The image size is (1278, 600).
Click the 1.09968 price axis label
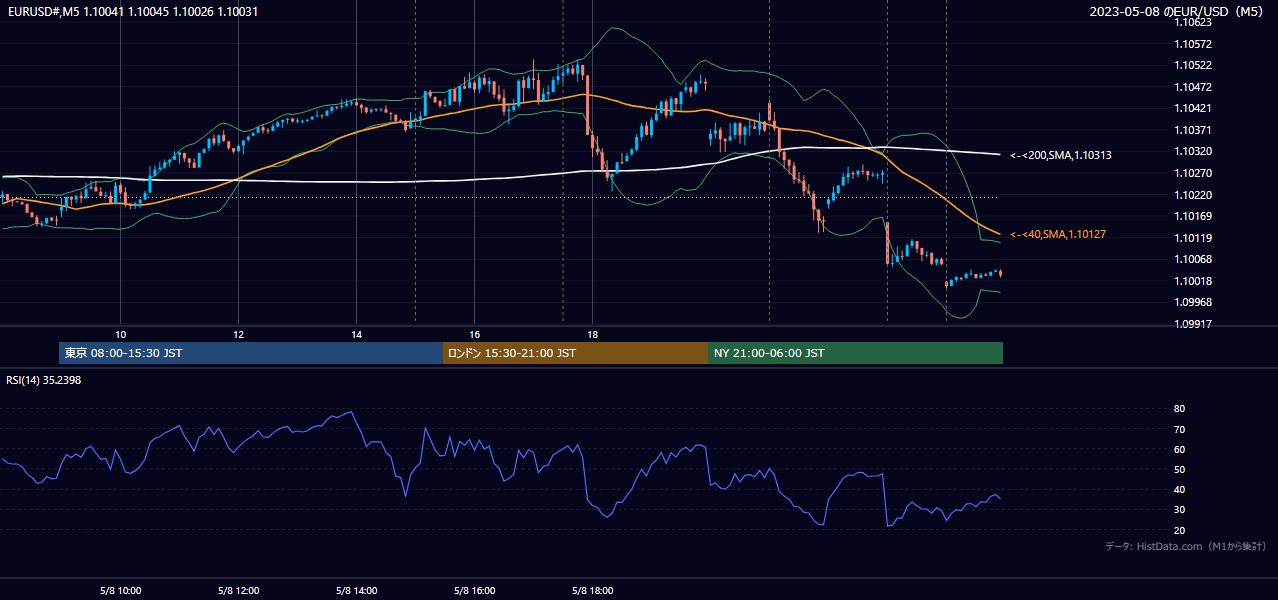1192,302
